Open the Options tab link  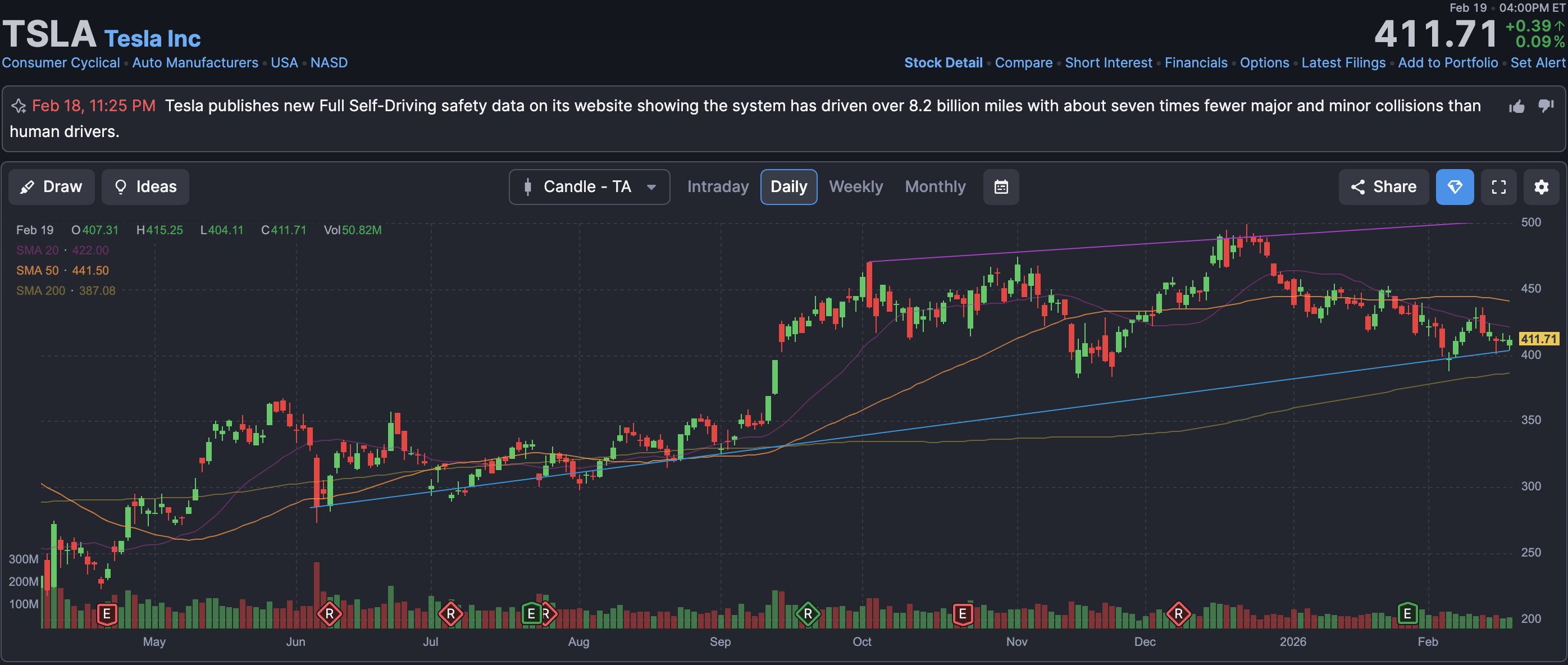[x=1264, y=63]
